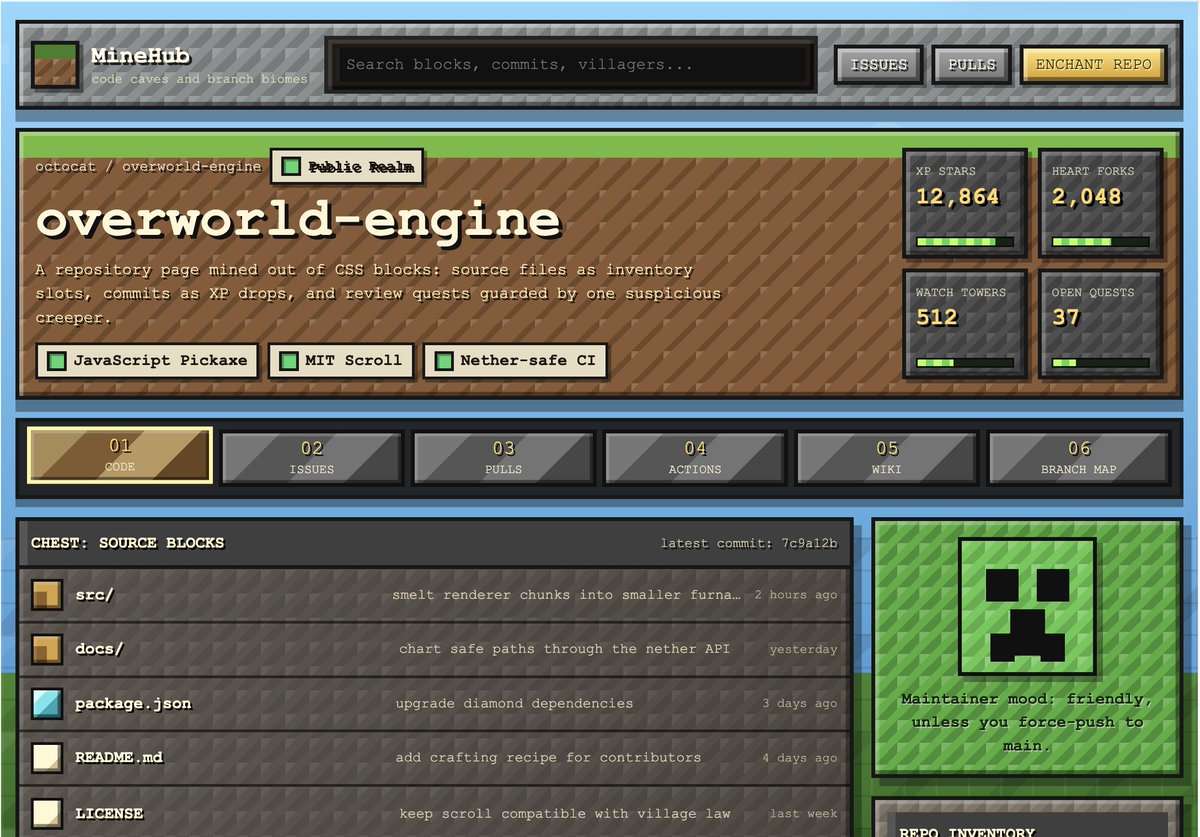Click commit message 'keep scroll compatible with village law'
This screenshot has width=1200, height=837.
[565, 813]
